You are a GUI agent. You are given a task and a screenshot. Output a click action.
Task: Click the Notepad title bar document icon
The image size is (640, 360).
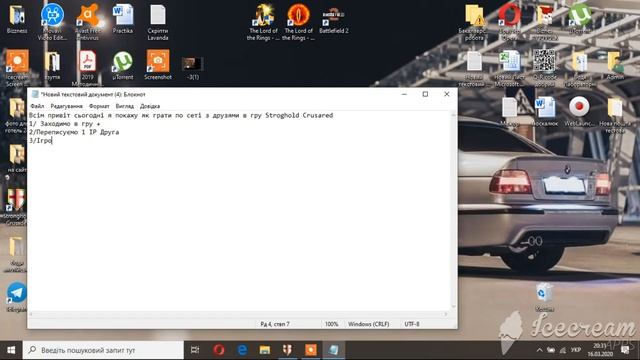tap(35, 94)
